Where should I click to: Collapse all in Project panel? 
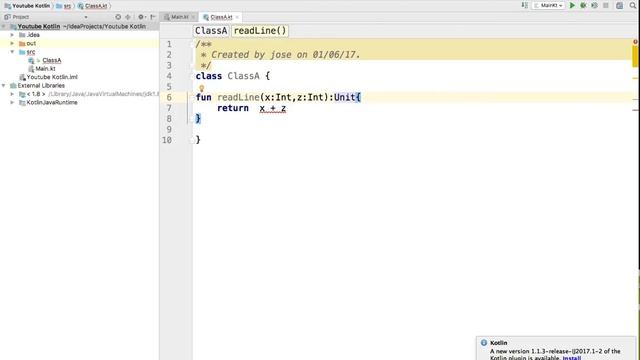[128, 17]
